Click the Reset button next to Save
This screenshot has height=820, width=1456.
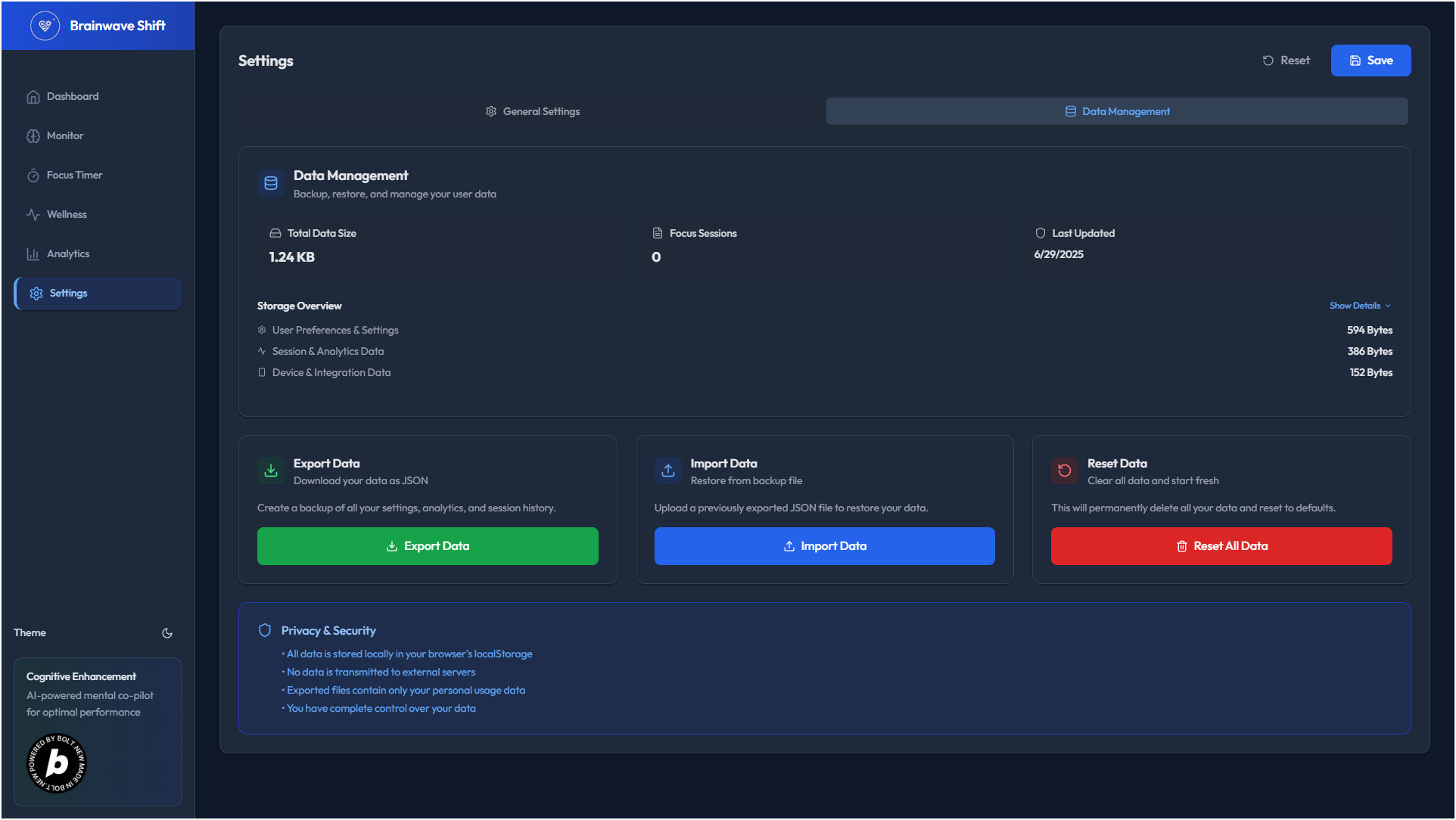1286,61
